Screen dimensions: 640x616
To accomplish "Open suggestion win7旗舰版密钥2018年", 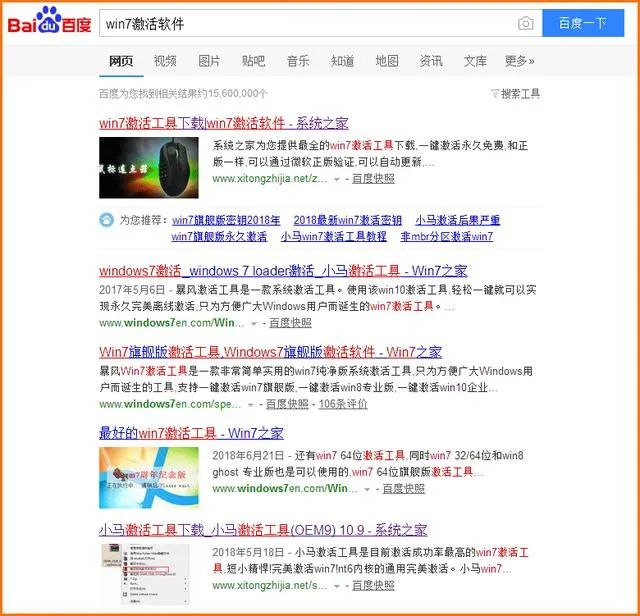I will [226, 220].
